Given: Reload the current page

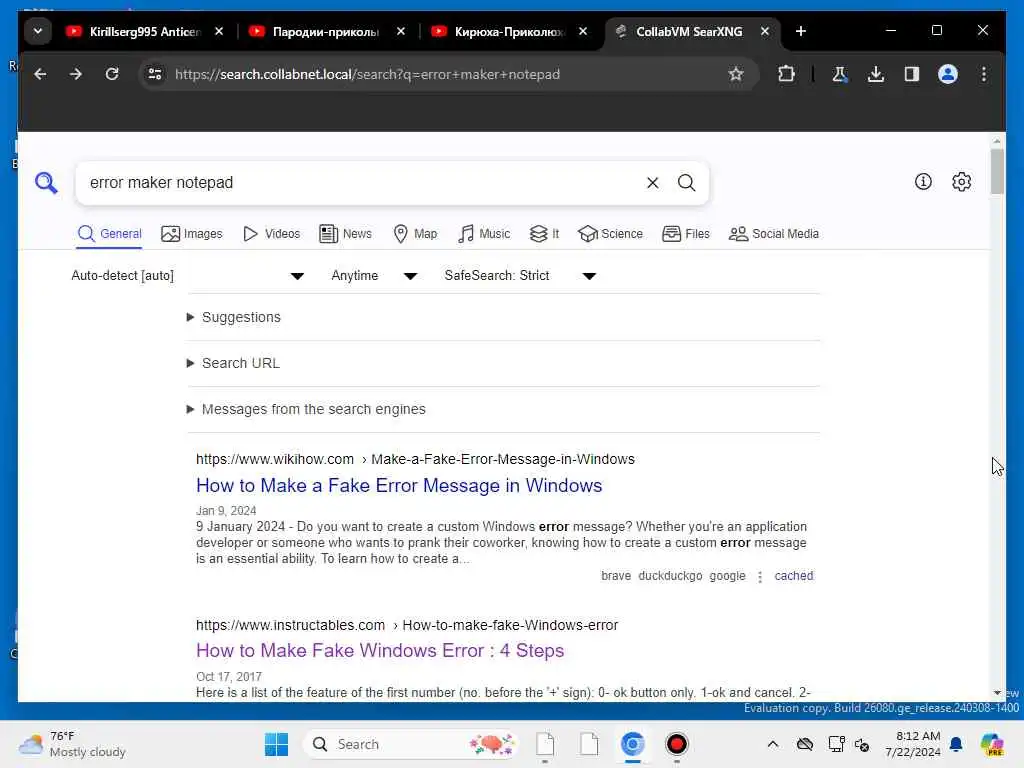Looking at the screenshot, I should [112, 74].
